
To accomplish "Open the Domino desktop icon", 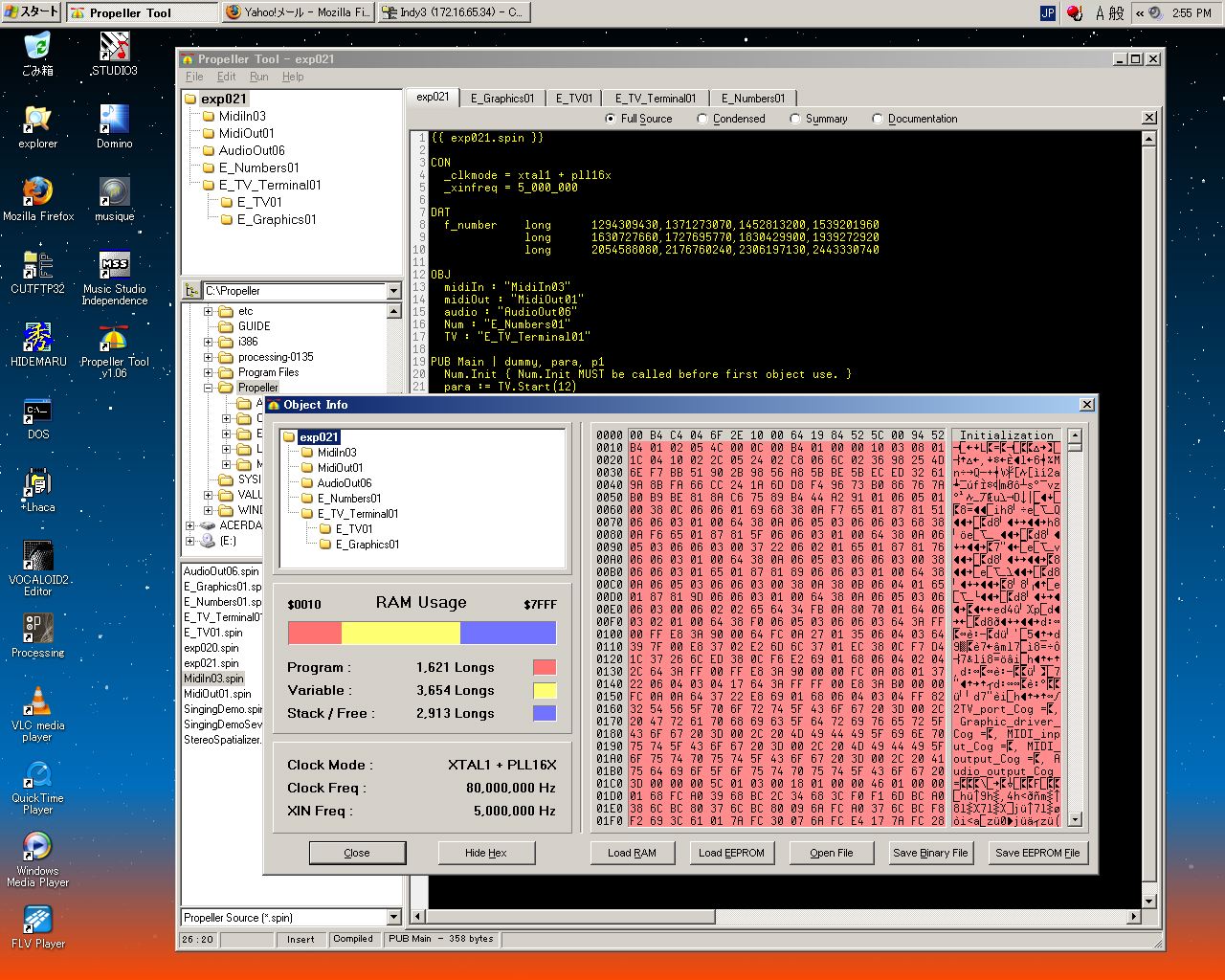I will 114,121.
